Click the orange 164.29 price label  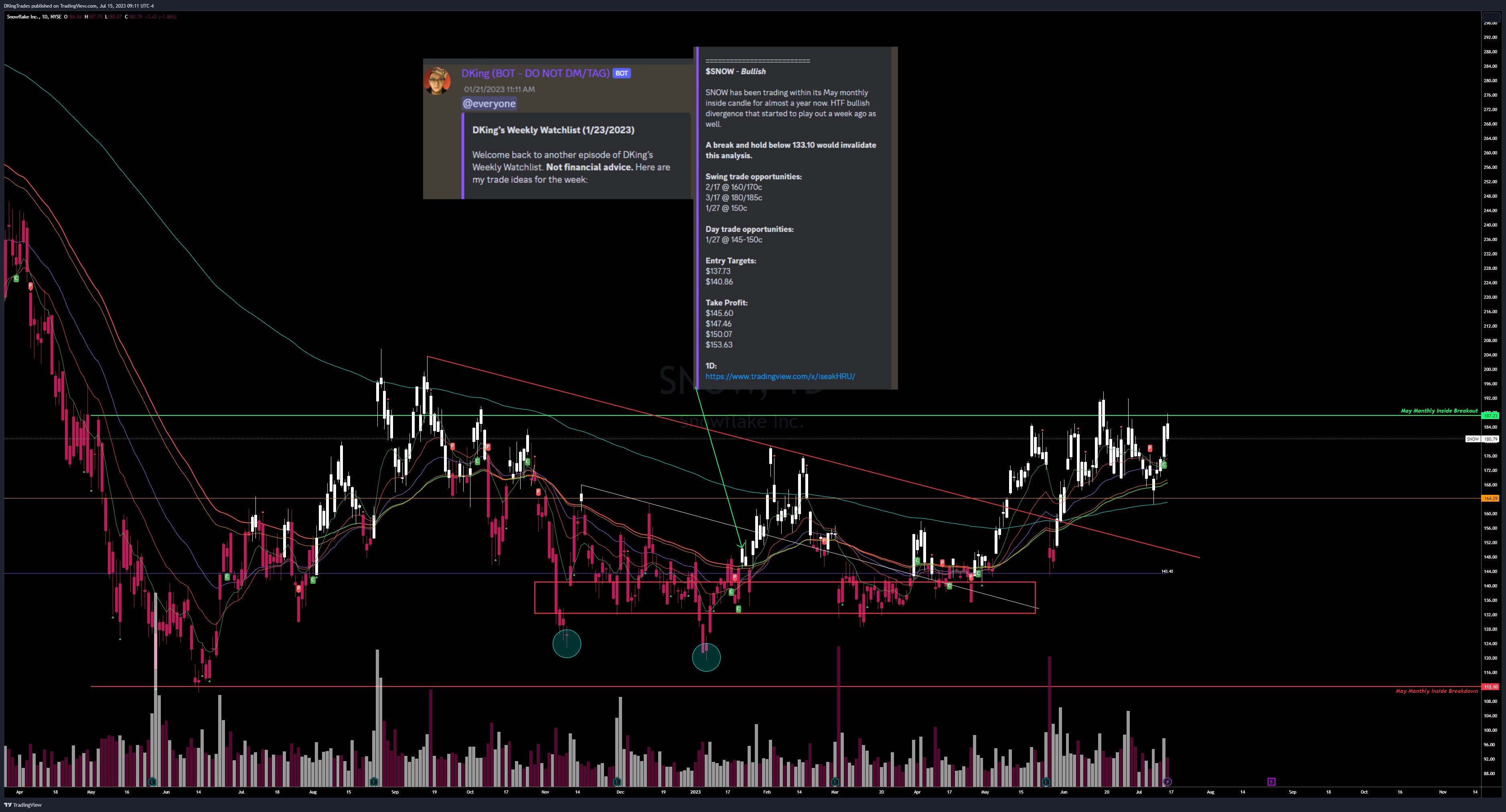pyautogui.click(x=1490, y=499)
